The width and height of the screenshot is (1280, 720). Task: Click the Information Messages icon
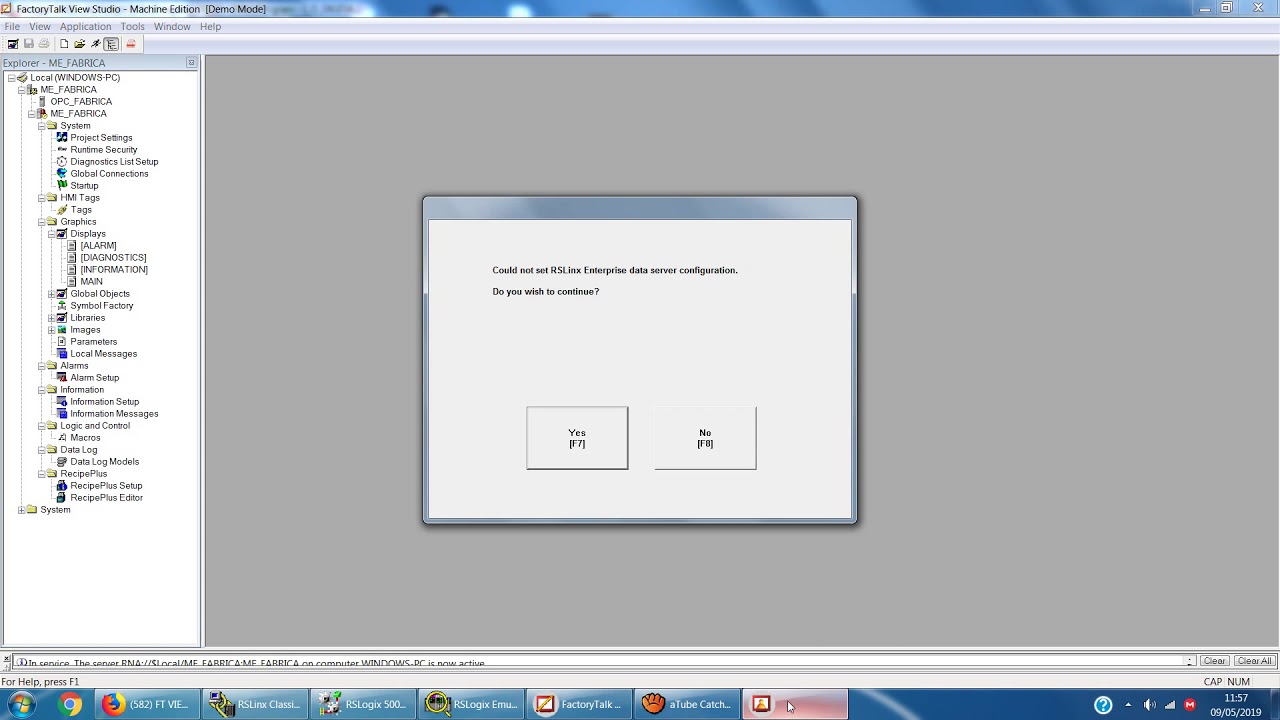(x=62, y=414)
